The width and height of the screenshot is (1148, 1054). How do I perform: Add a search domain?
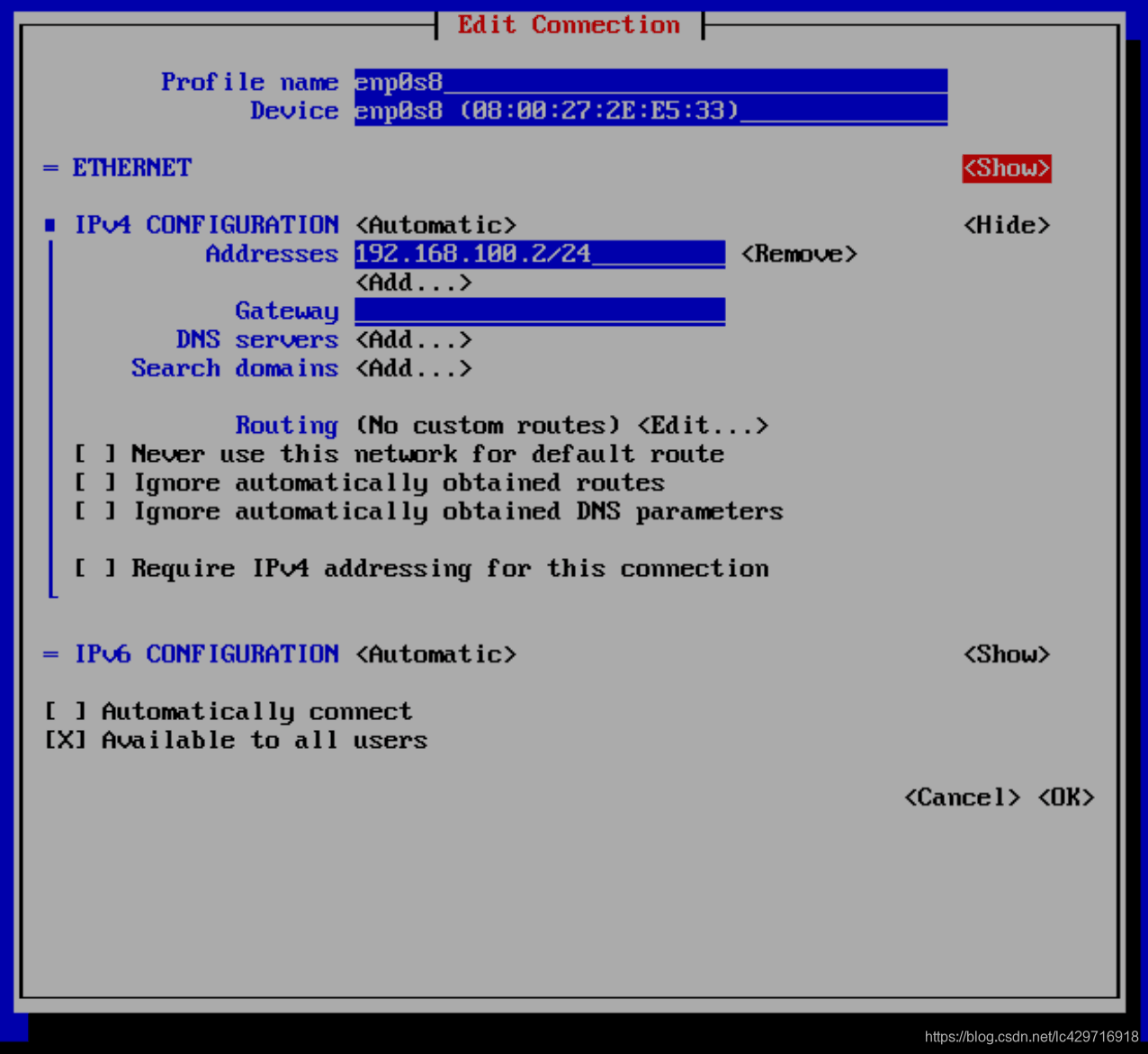tap(414, 368)
